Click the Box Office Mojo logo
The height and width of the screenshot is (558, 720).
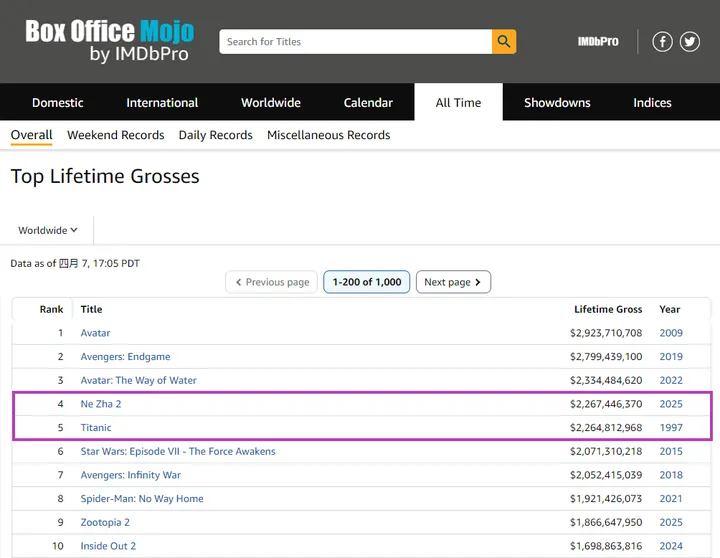(109, 41)
